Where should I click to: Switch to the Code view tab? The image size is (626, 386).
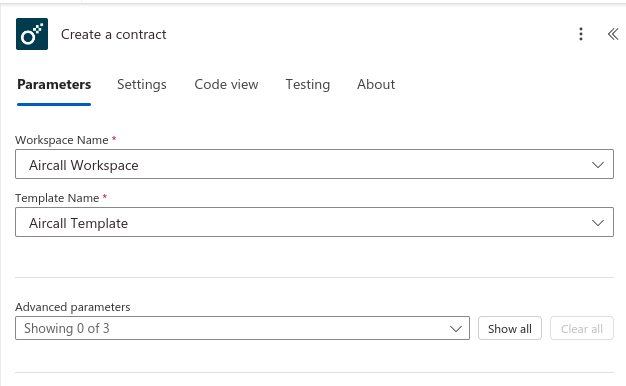tap(226, 85)
